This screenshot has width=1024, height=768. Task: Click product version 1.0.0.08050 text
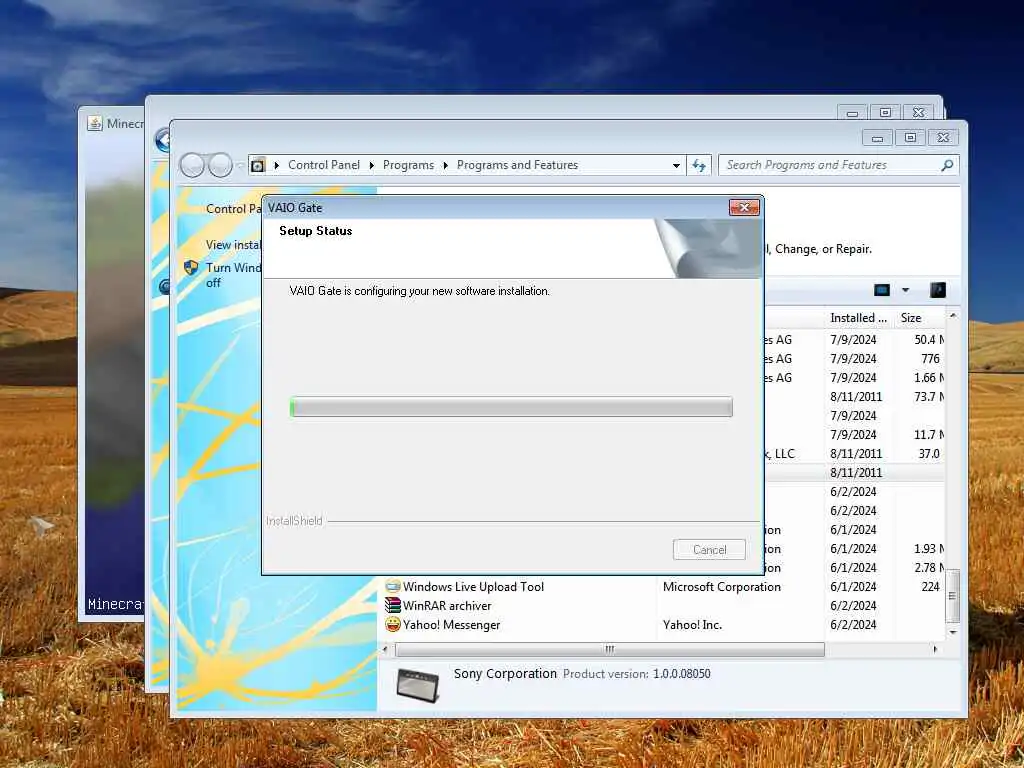click(x=681, y=673)
